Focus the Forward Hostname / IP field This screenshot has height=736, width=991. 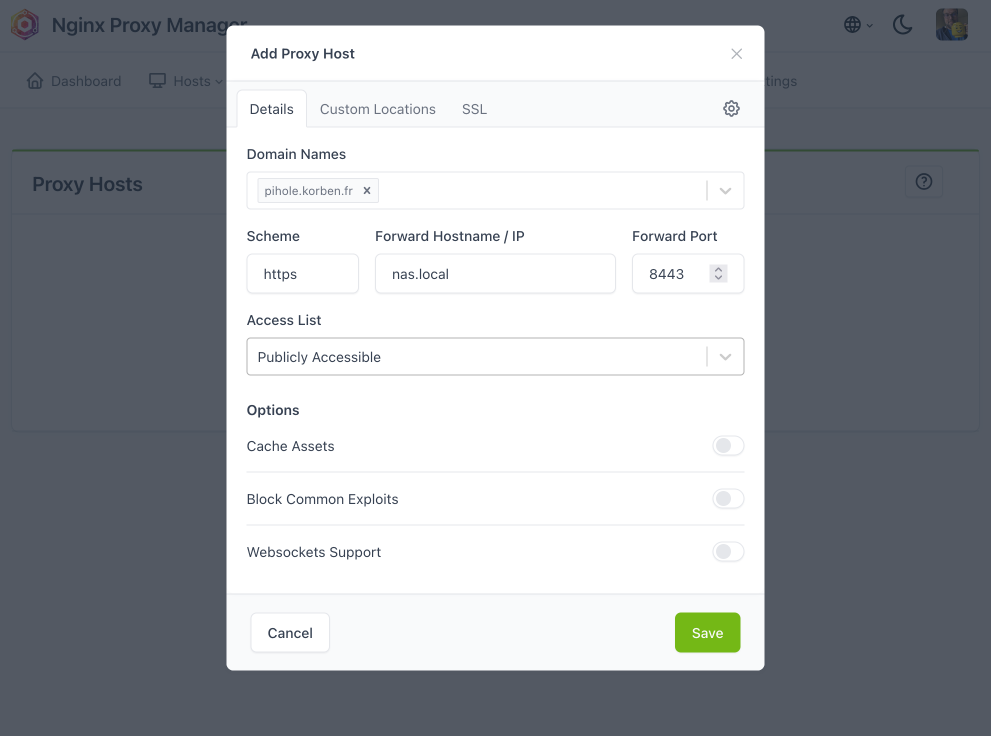click(x=495, y=274)
